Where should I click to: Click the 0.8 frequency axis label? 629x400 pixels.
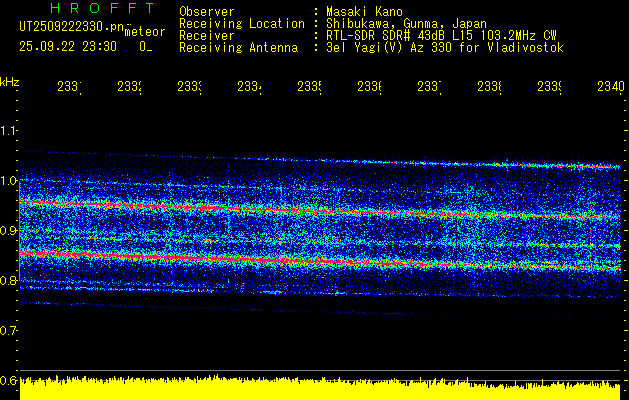(8, 280)
